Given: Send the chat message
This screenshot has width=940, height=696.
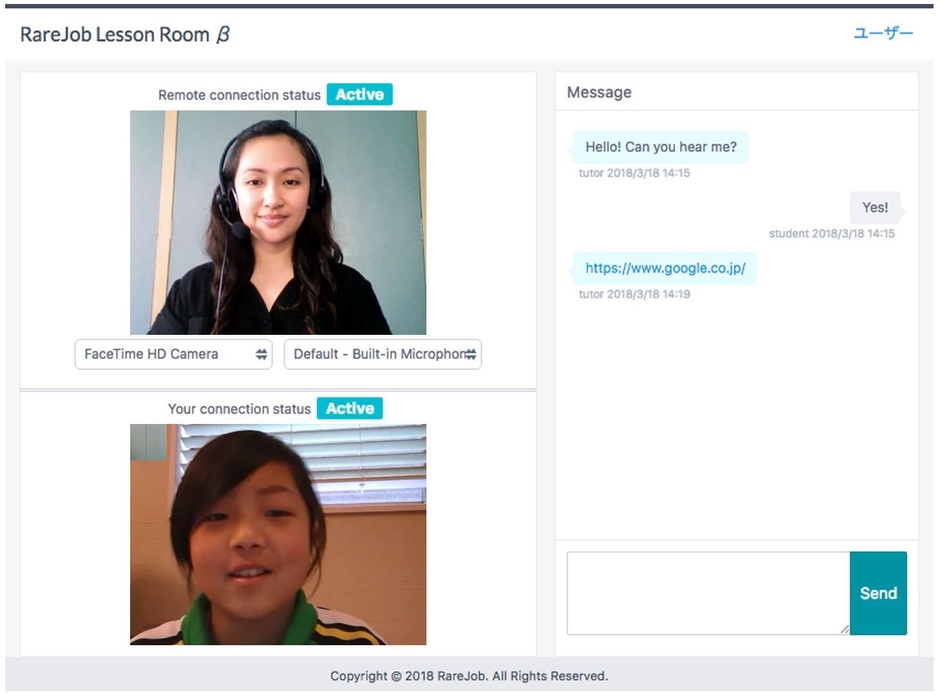Looking at the screenshot, I should coord(878,593).
